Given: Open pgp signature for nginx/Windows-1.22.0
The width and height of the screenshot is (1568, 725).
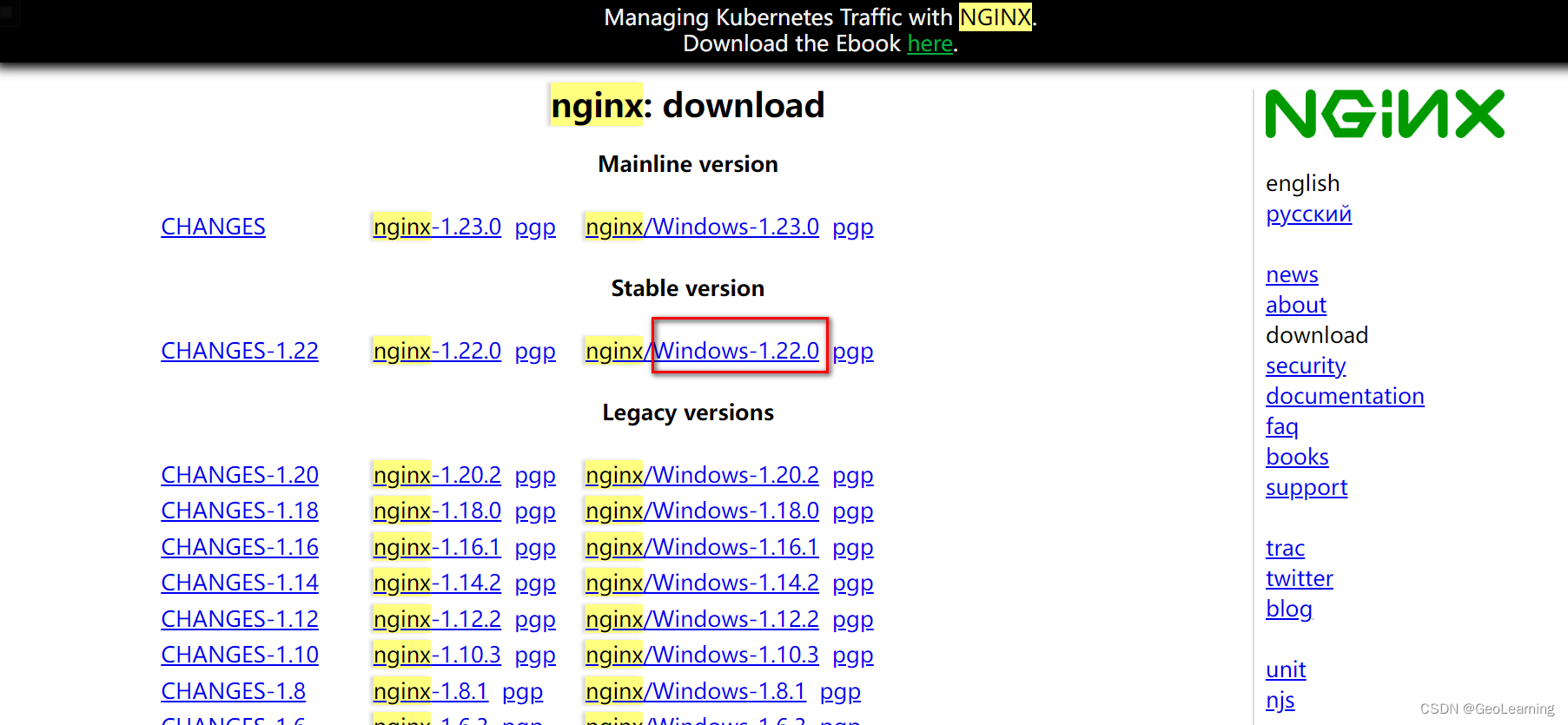Looking at the screenshot, I should pyautogui.click(x=853, y=352).
